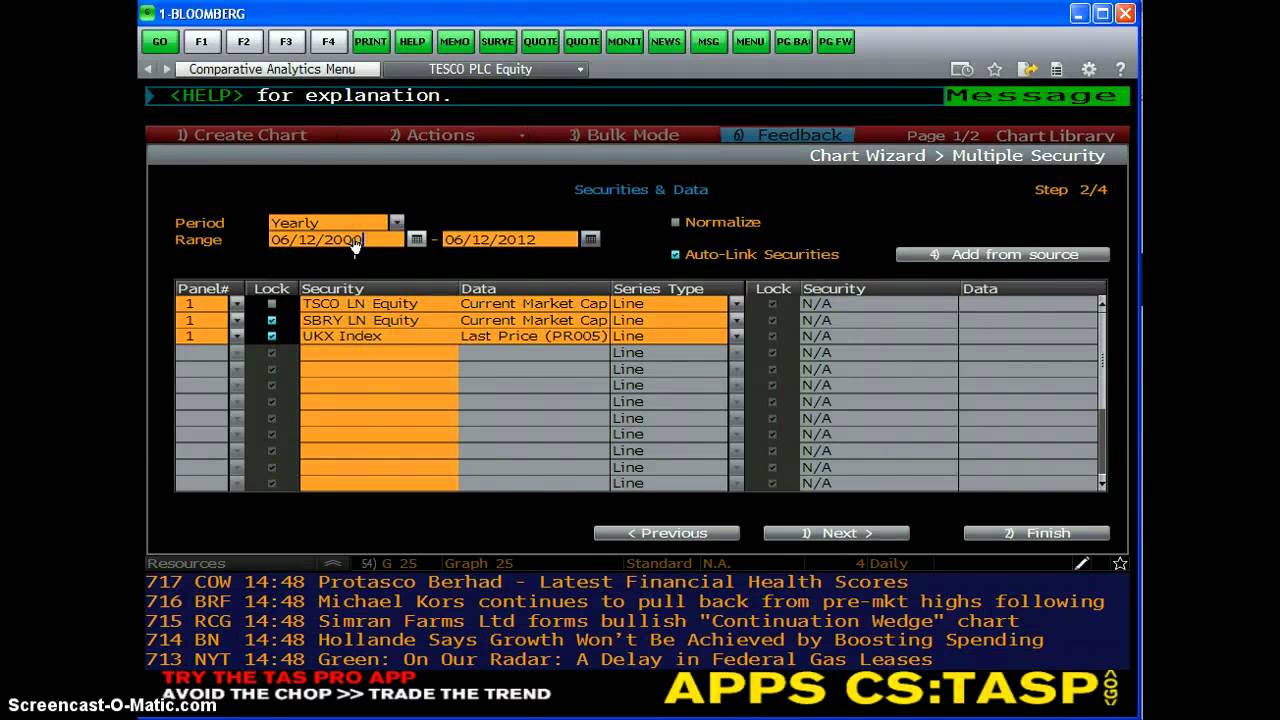Open Panel# dropdown for SBRY LN Equity
Image resolution: width=1280 pixels, height=720 pixels.
coord(237,320)
